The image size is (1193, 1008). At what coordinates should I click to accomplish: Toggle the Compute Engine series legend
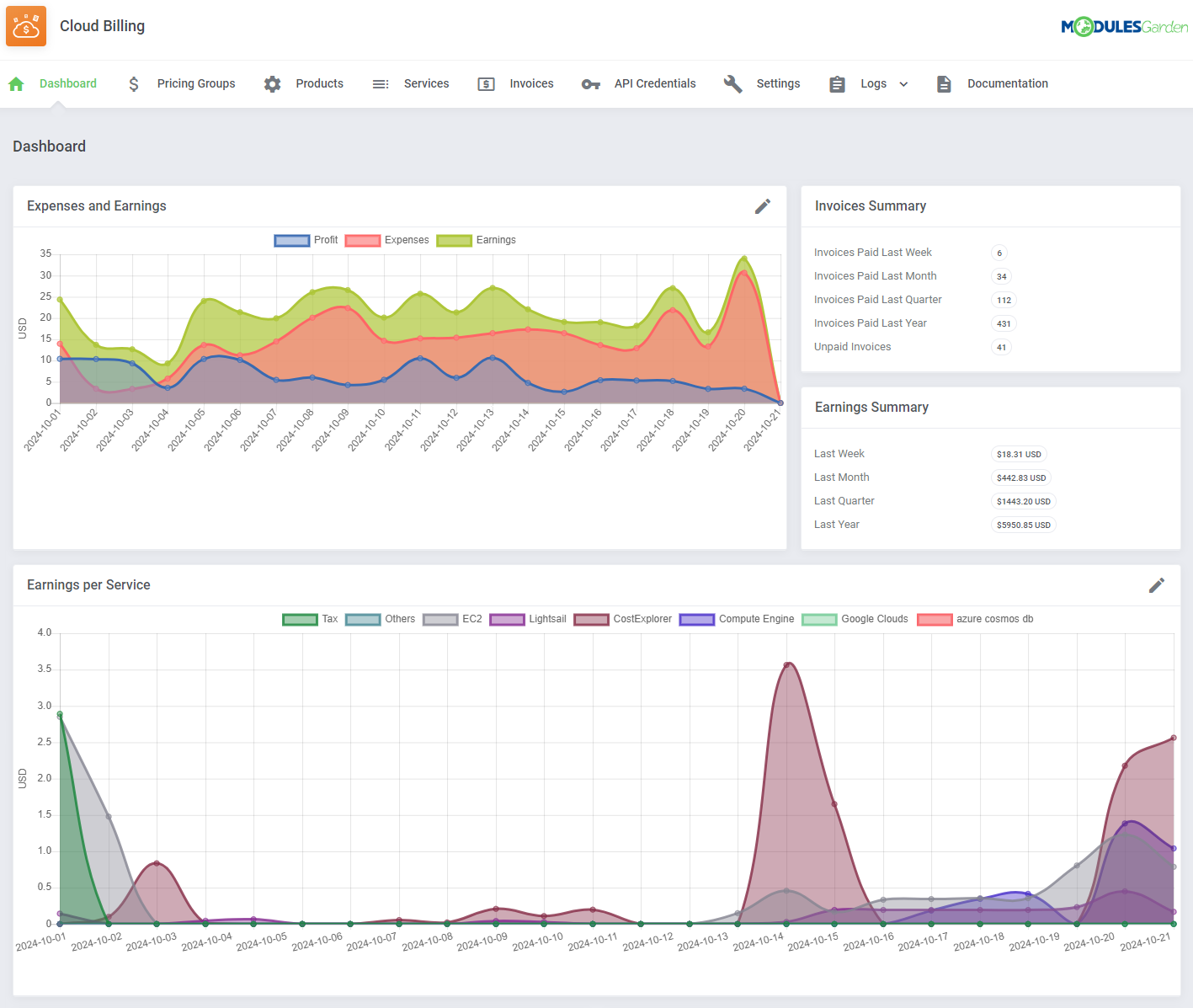click(x=737, y=619)
